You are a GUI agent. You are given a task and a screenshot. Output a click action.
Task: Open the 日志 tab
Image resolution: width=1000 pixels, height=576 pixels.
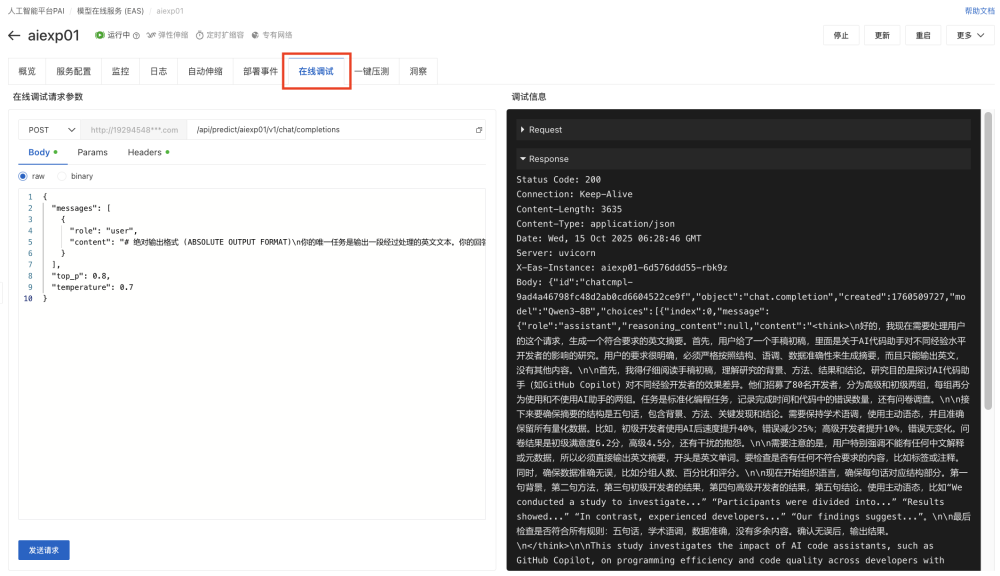158,71
